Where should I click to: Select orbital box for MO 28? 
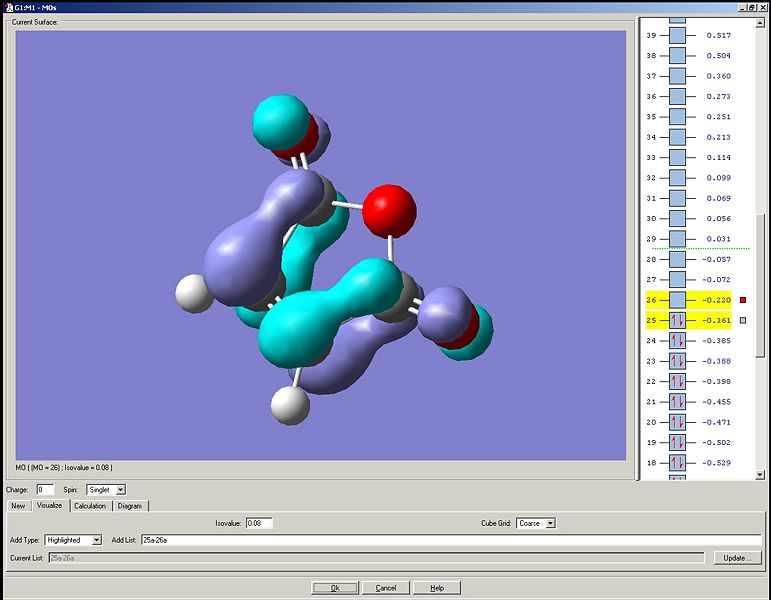coord(677,259)
